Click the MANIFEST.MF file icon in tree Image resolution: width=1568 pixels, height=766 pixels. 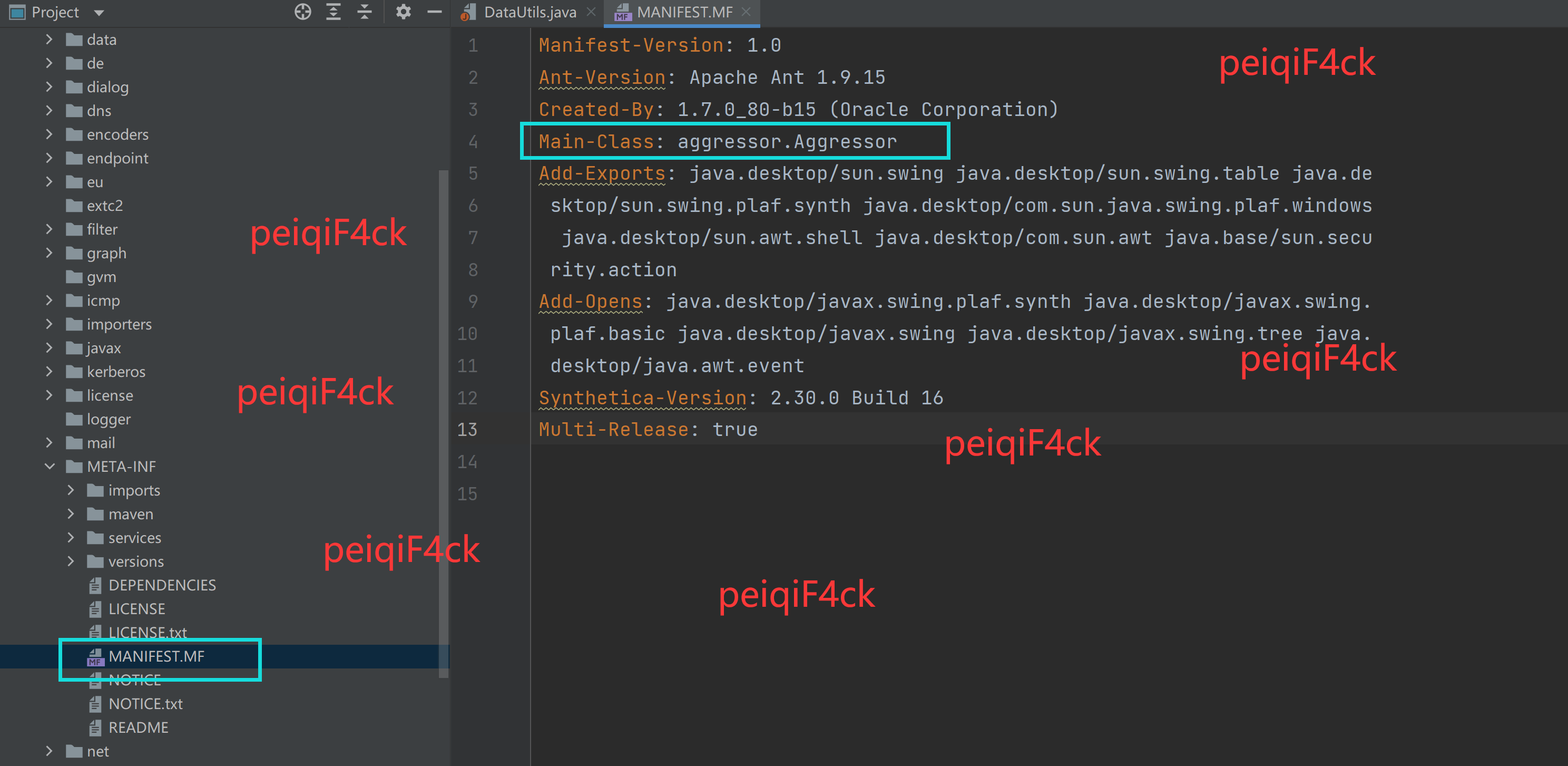[95, 656]
